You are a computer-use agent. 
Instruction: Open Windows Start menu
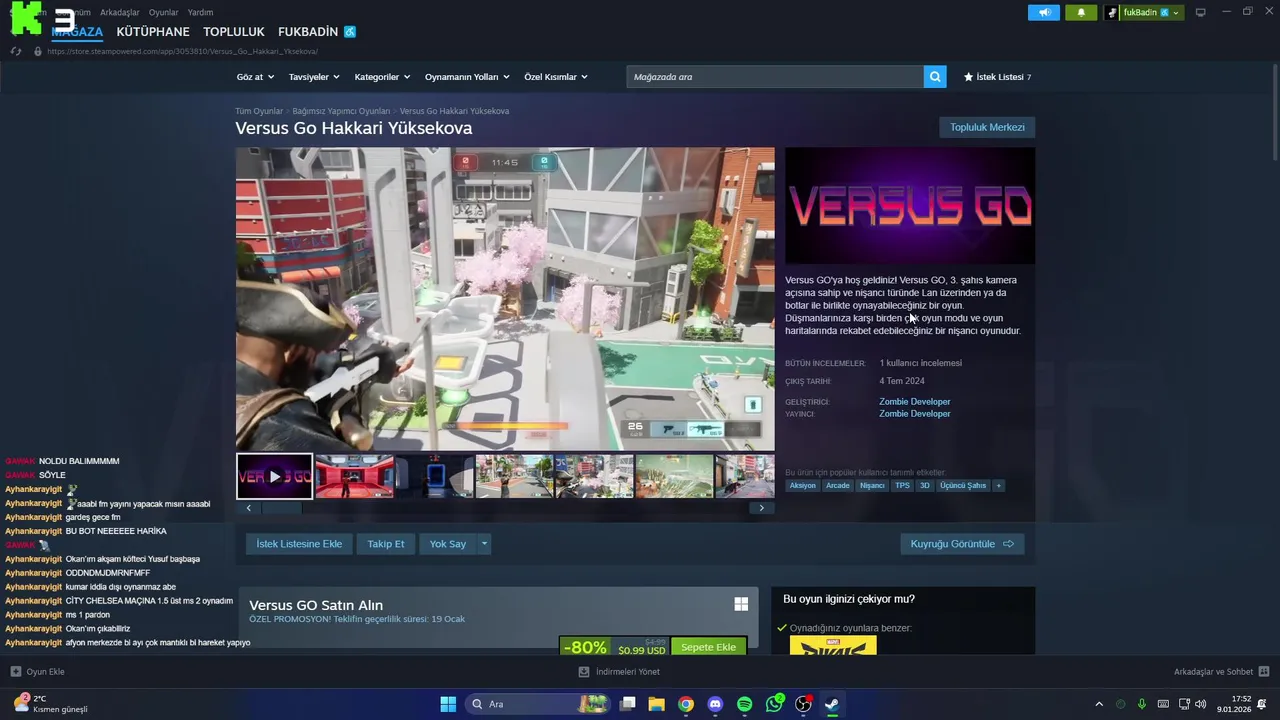tap(448, 704)
